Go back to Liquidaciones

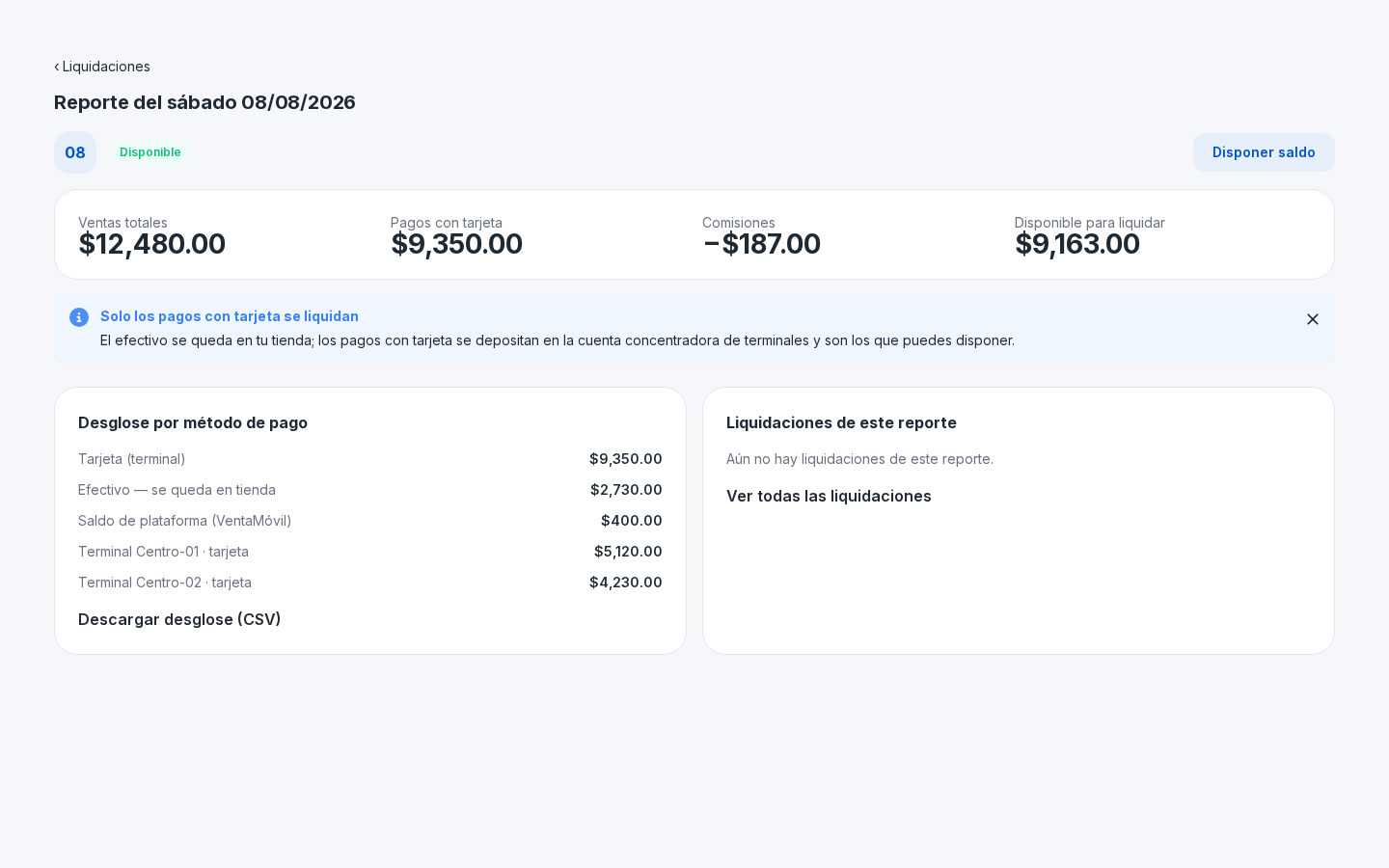click(x=102, y=67)
